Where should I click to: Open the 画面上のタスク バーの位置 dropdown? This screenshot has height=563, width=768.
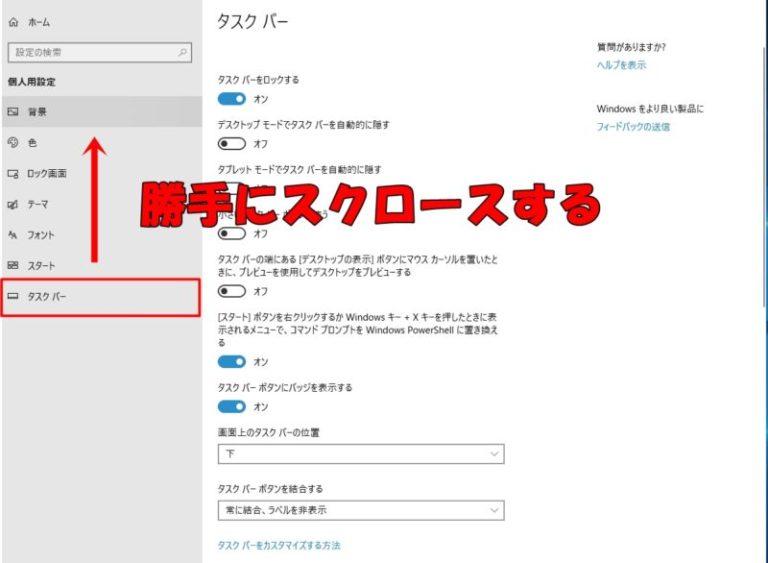coord(361,454)
